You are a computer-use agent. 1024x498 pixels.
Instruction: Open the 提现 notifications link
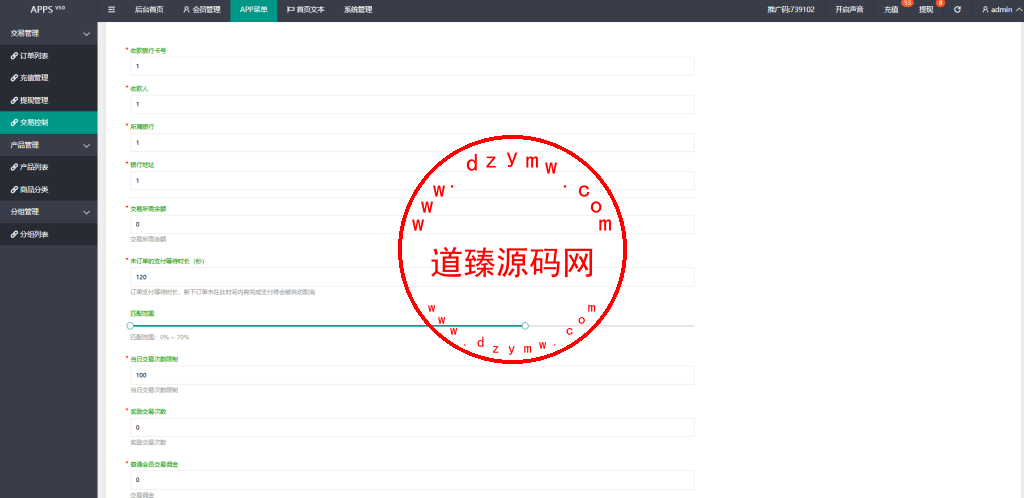click(x=926, y=10)
